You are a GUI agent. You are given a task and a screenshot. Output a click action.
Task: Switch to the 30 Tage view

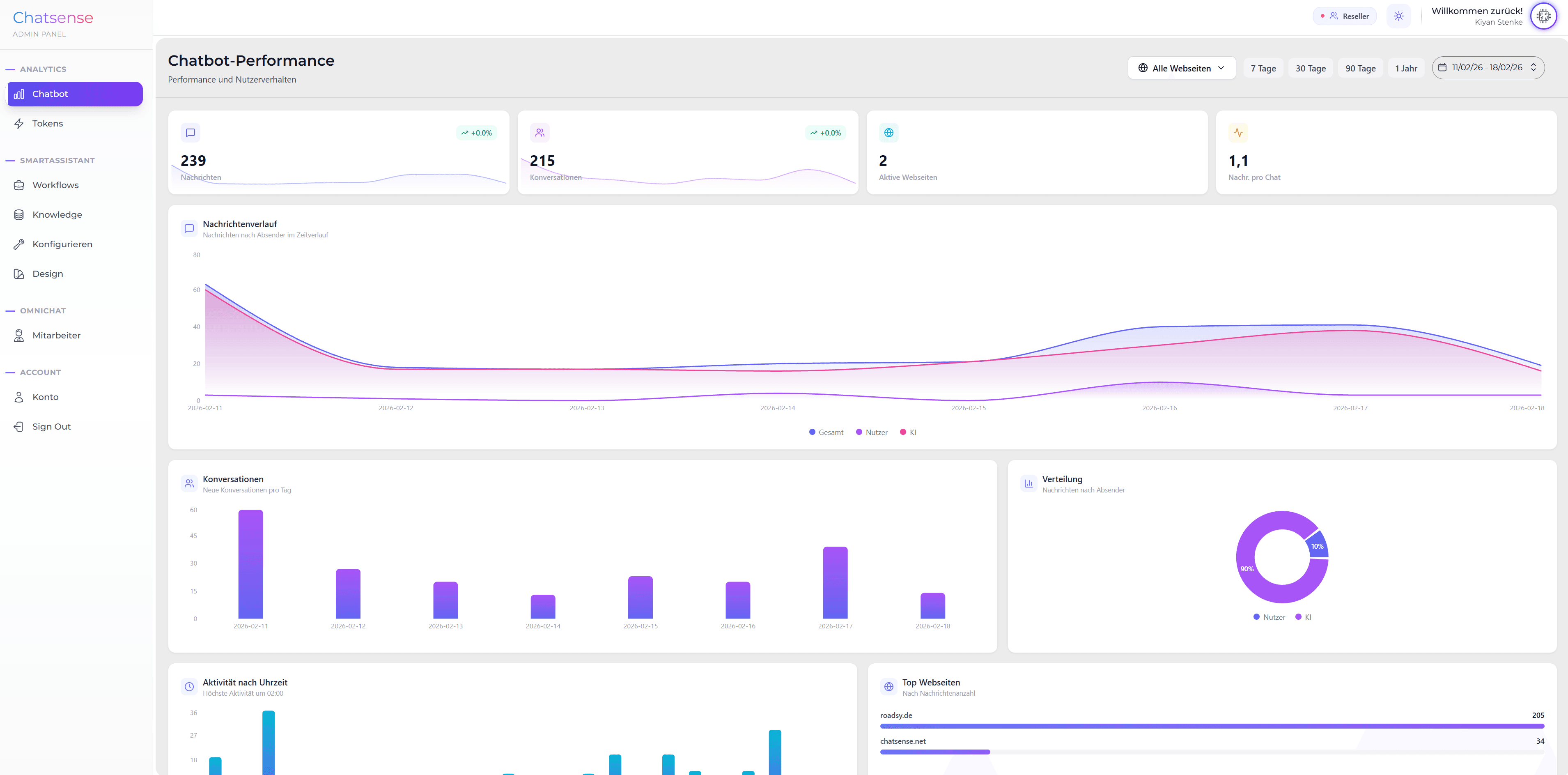pyautogui.click(x=1311, y=68)
